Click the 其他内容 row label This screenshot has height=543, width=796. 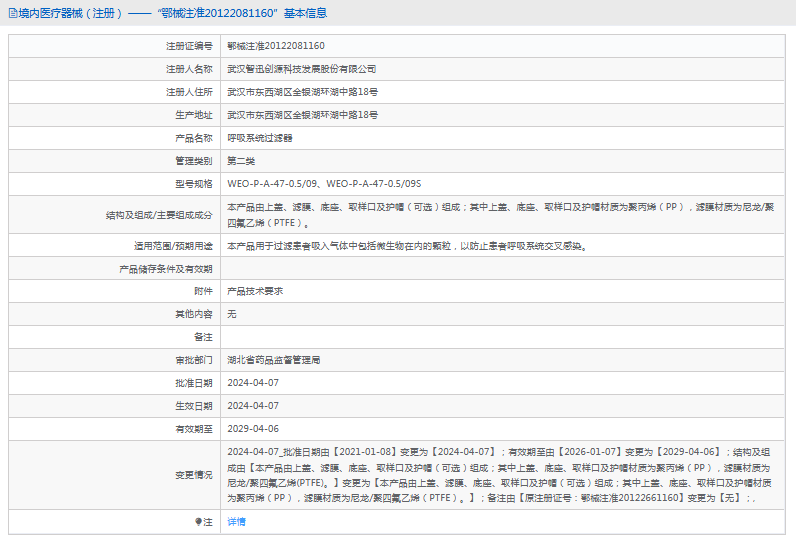(194, 314)
